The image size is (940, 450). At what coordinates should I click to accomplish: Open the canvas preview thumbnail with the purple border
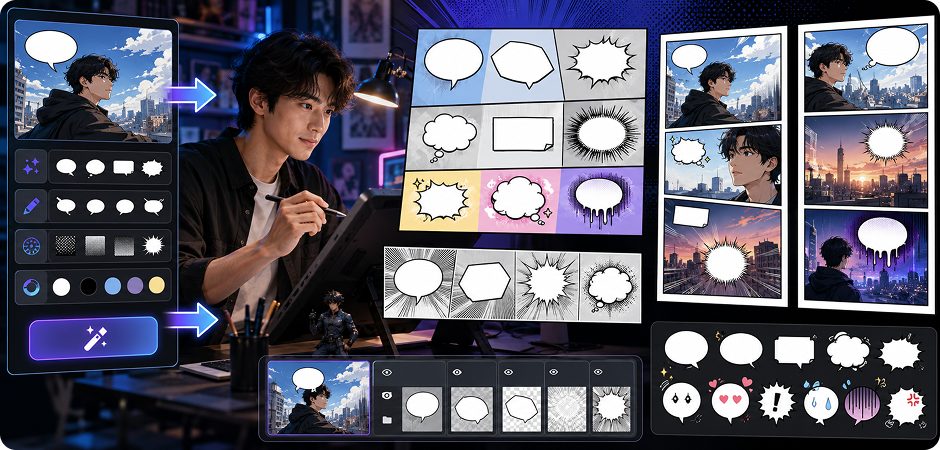[x=319, y=397]
